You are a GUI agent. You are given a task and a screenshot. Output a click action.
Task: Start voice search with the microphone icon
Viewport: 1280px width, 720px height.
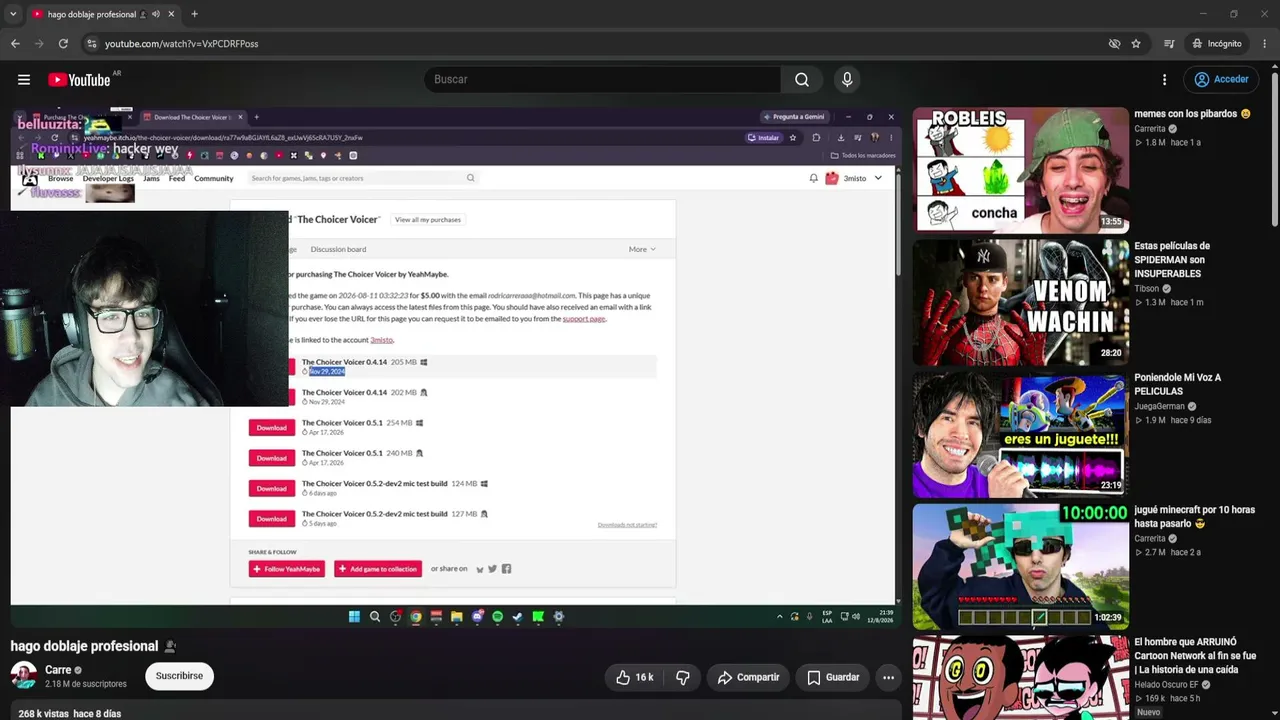click(847, 80)
